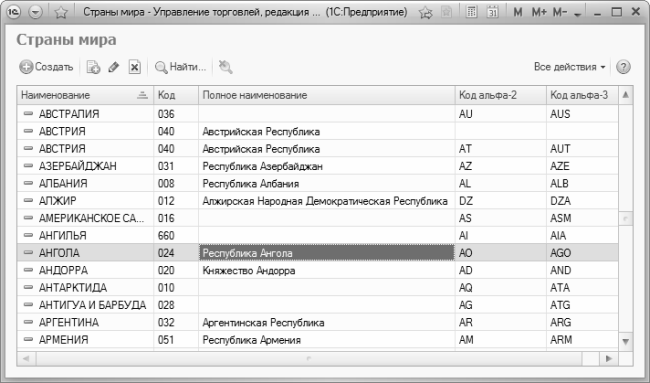Click alpha-2 code DZ cell

(x=501, y=201)
